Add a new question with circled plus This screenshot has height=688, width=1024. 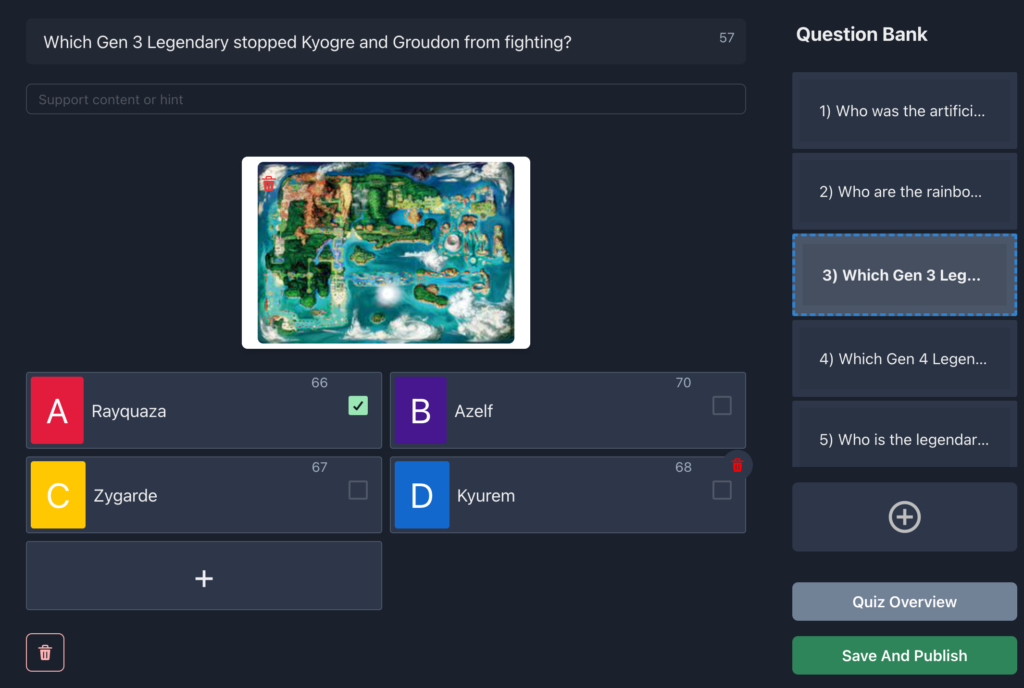click(904, 517)
